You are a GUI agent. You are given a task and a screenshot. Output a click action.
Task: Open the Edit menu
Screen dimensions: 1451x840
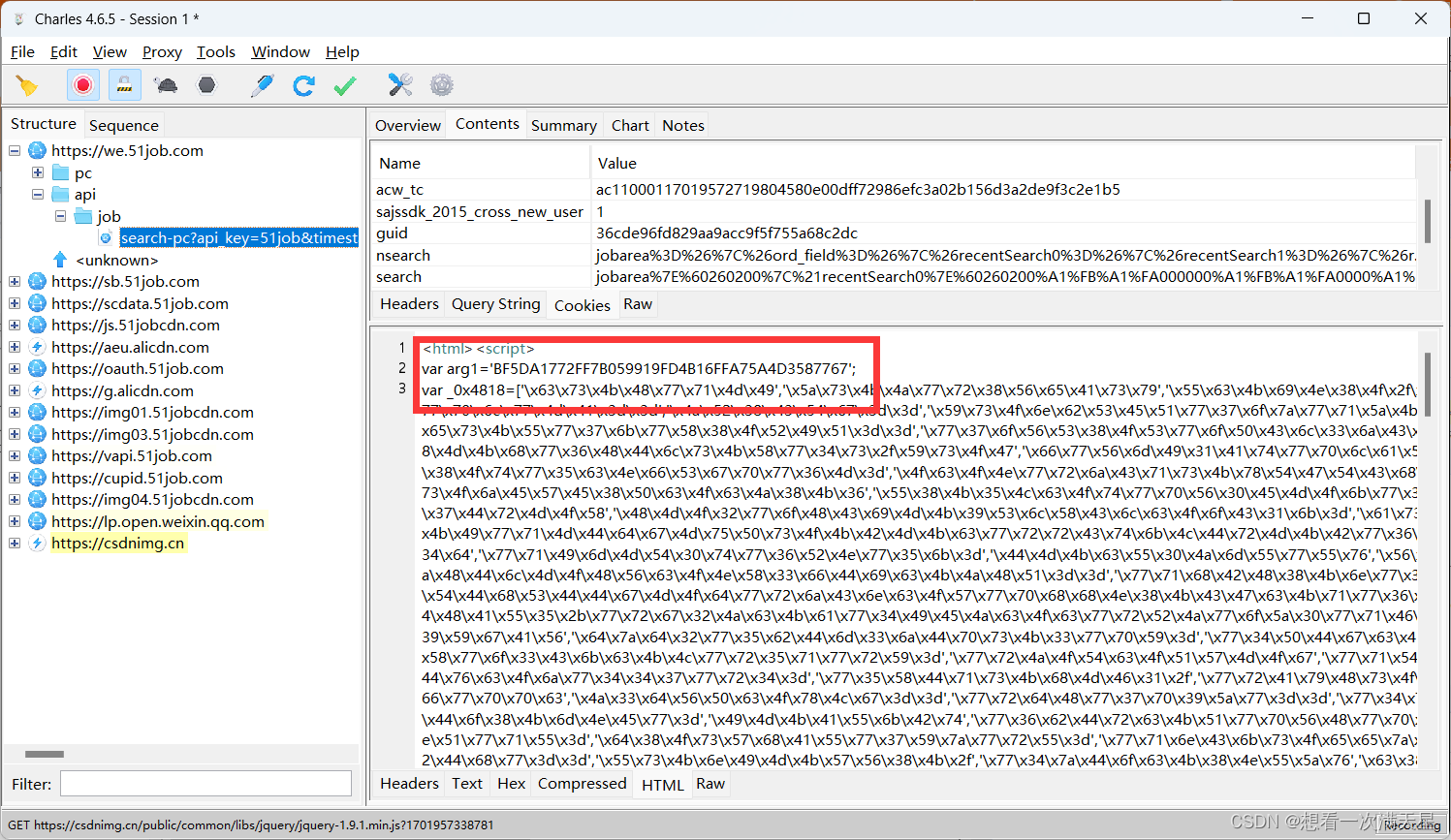(x=64, y=51)
